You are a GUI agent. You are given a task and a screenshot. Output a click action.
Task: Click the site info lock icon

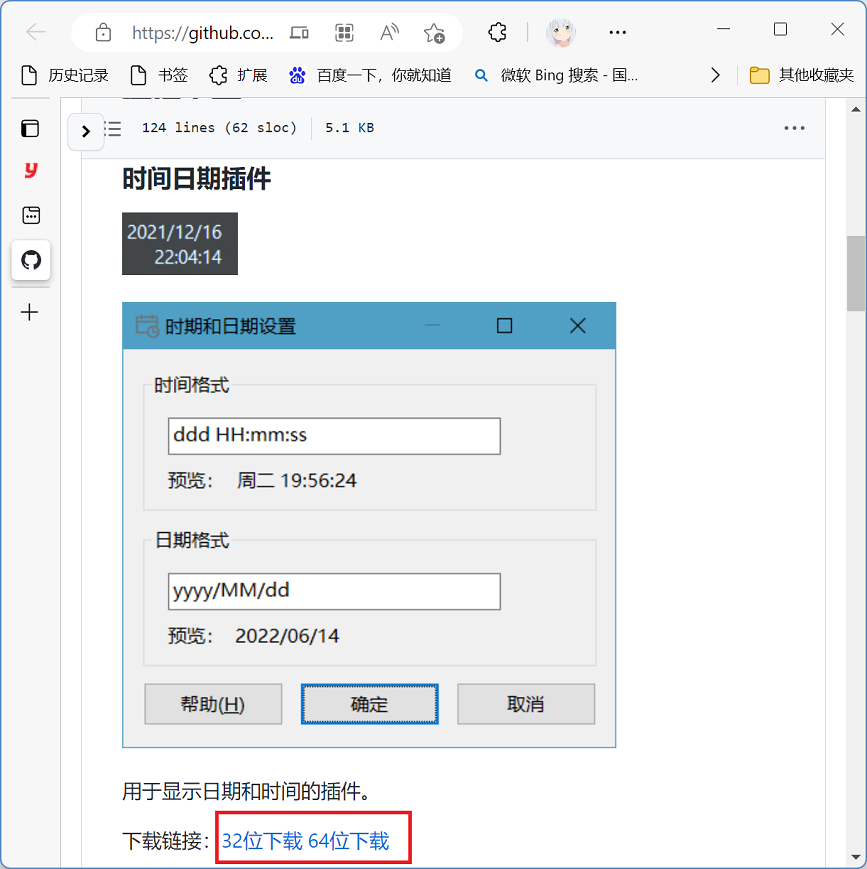click(x=103, y=33)
